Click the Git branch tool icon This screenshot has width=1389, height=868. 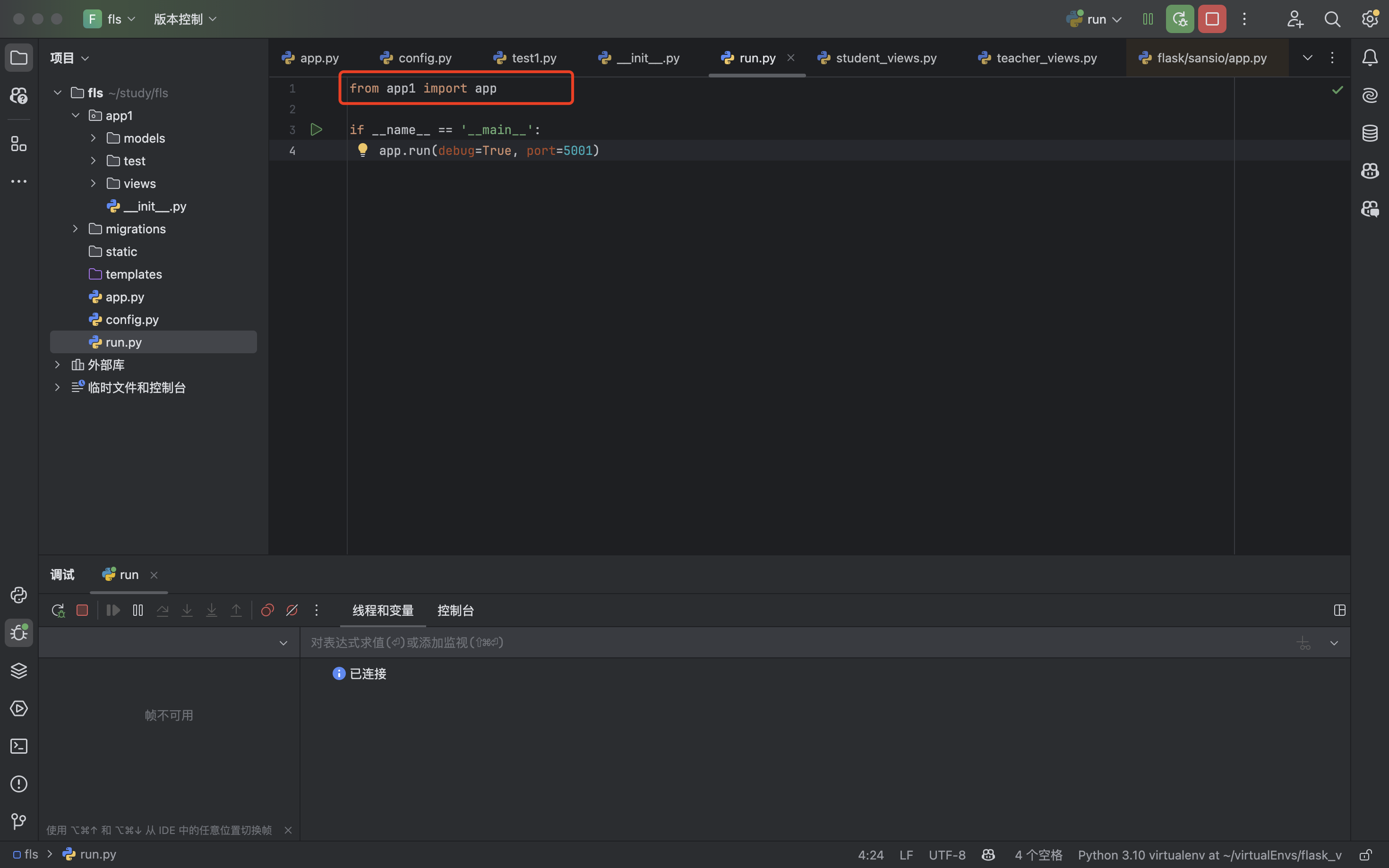point(19,822)
